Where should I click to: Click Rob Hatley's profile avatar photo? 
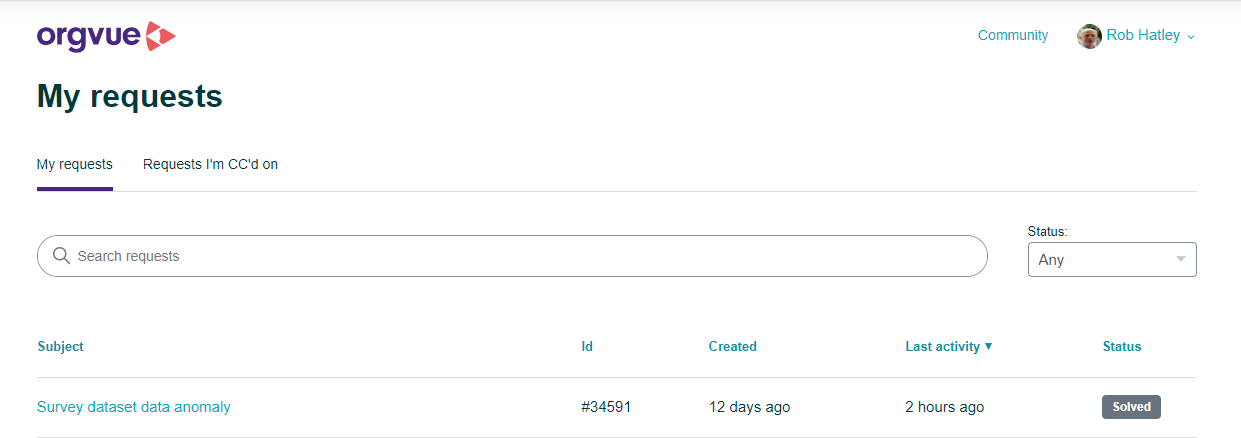(1089, 36)
